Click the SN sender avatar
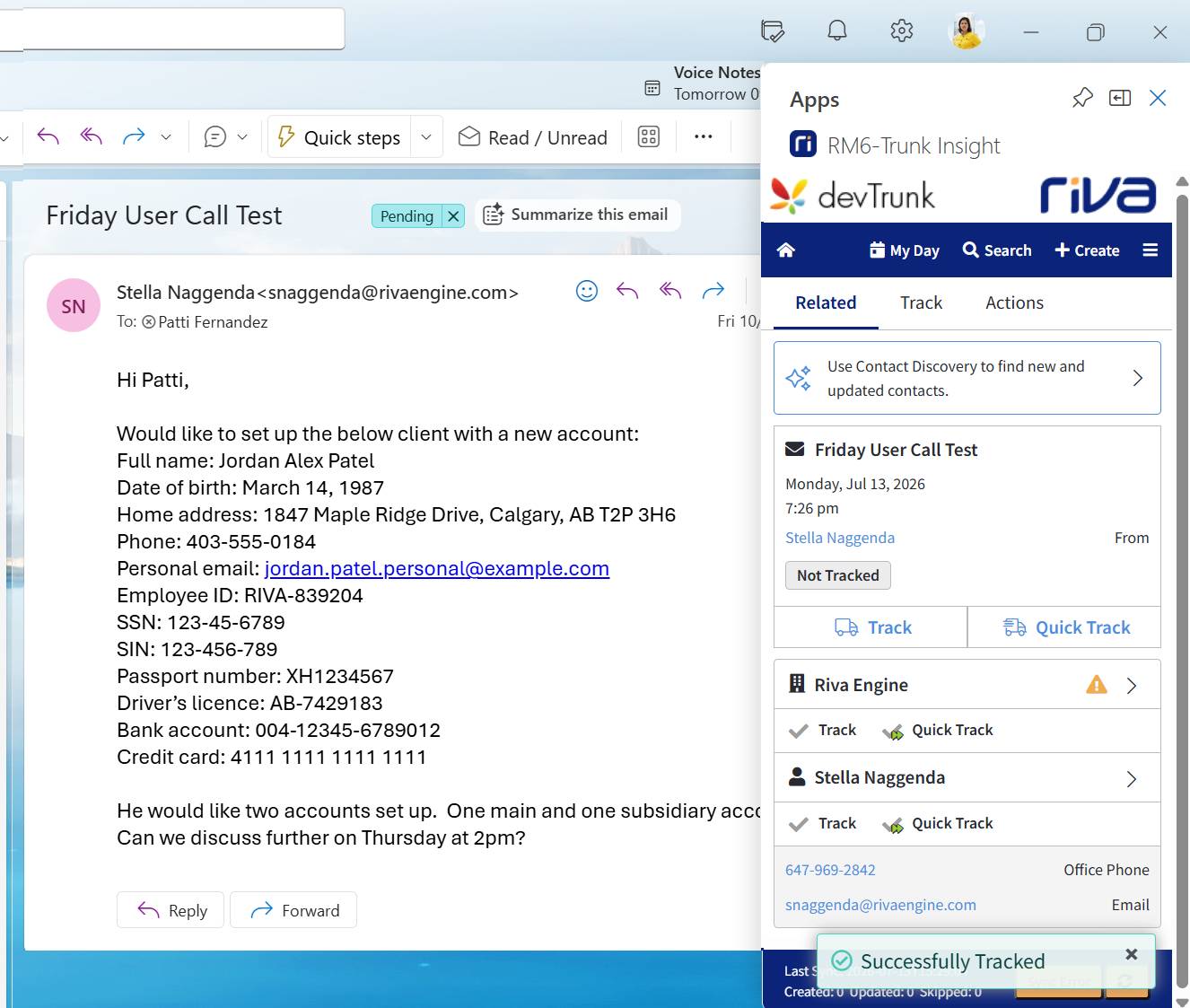This screenshot has height=1008, width=1190. [x=74, y=305]
